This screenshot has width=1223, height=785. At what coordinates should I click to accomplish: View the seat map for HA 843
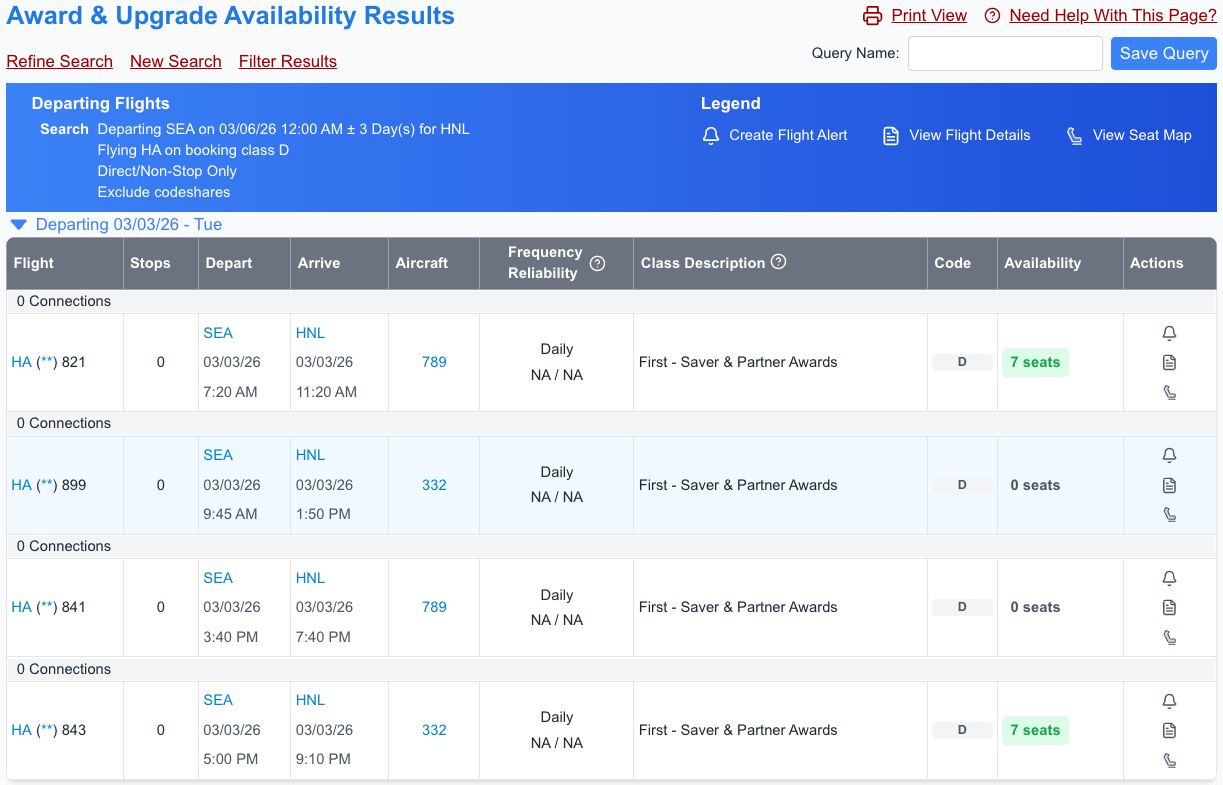coord(1169,760)
